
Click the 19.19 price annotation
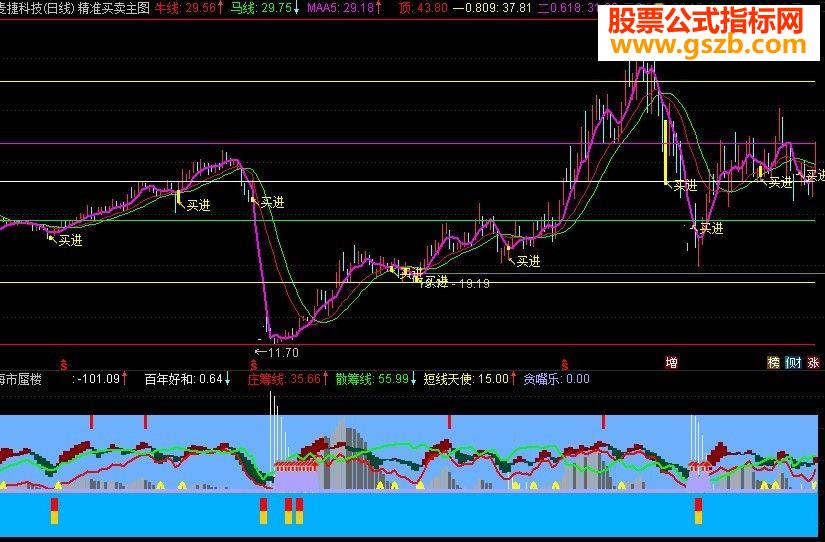click(475, 284)
